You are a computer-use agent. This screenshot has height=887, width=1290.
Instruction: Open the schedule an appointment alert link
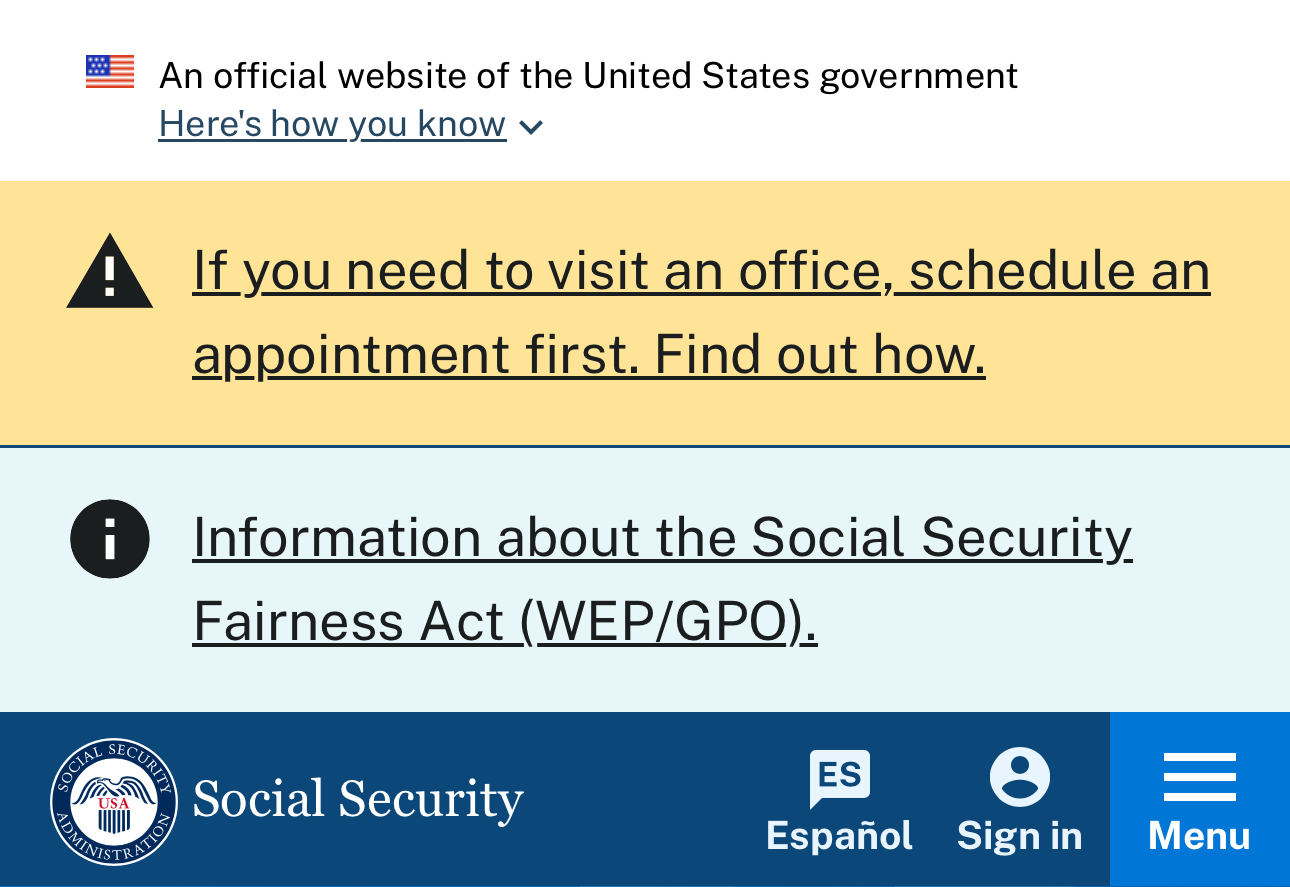(700, 270)
